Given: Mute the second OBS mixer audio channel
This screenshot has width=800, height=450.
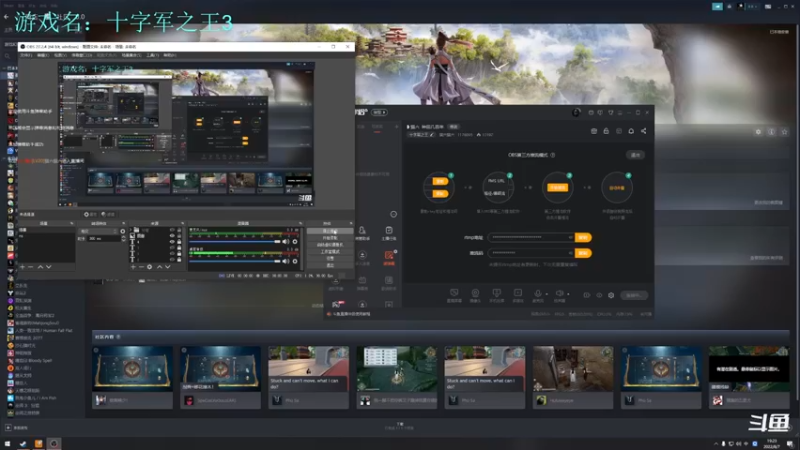Looking at the screenshot, I should coord(286,261).
